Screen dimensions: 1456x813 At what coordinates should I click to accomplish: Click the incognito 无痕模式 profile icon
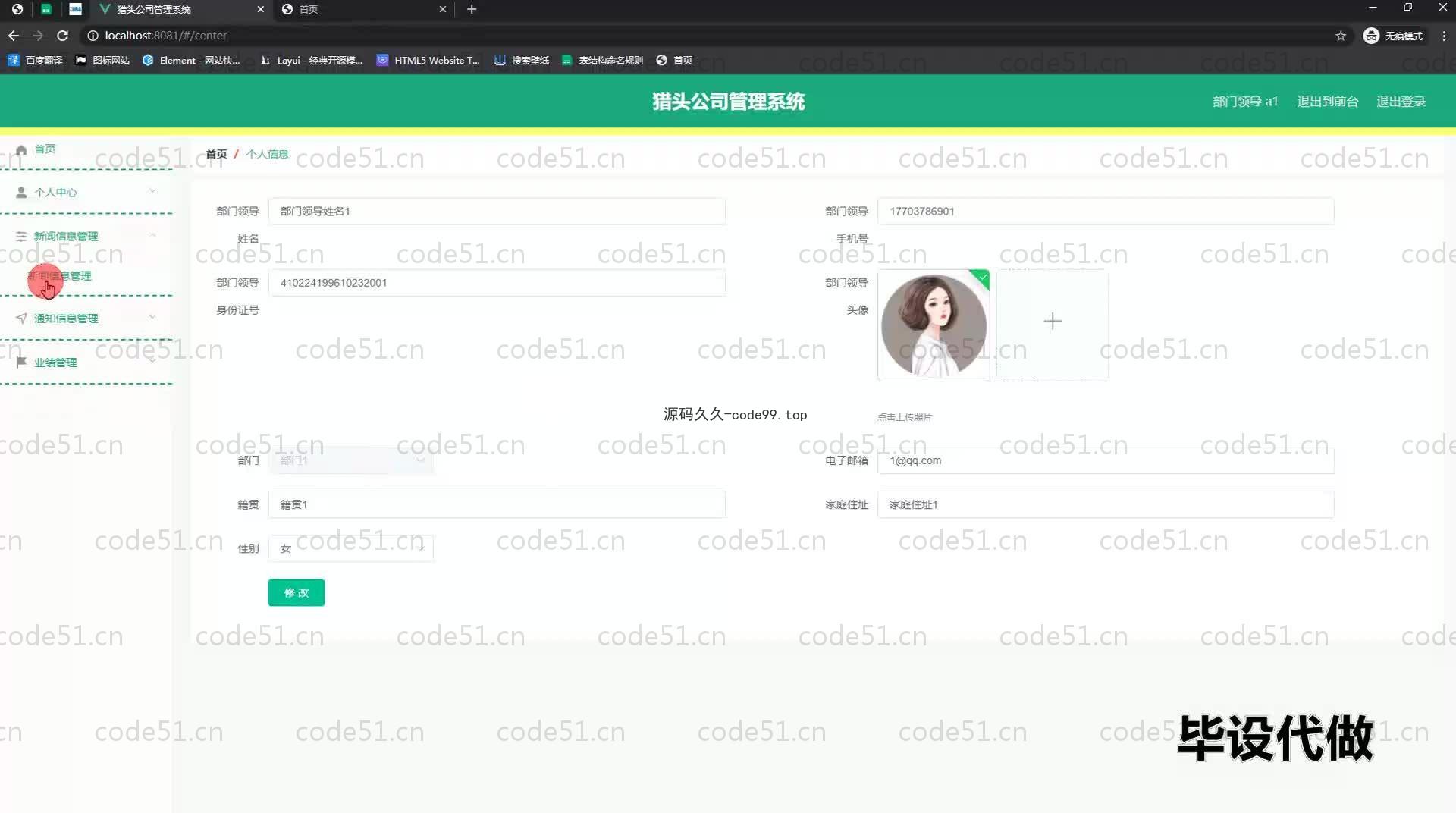click(1371, 36)
